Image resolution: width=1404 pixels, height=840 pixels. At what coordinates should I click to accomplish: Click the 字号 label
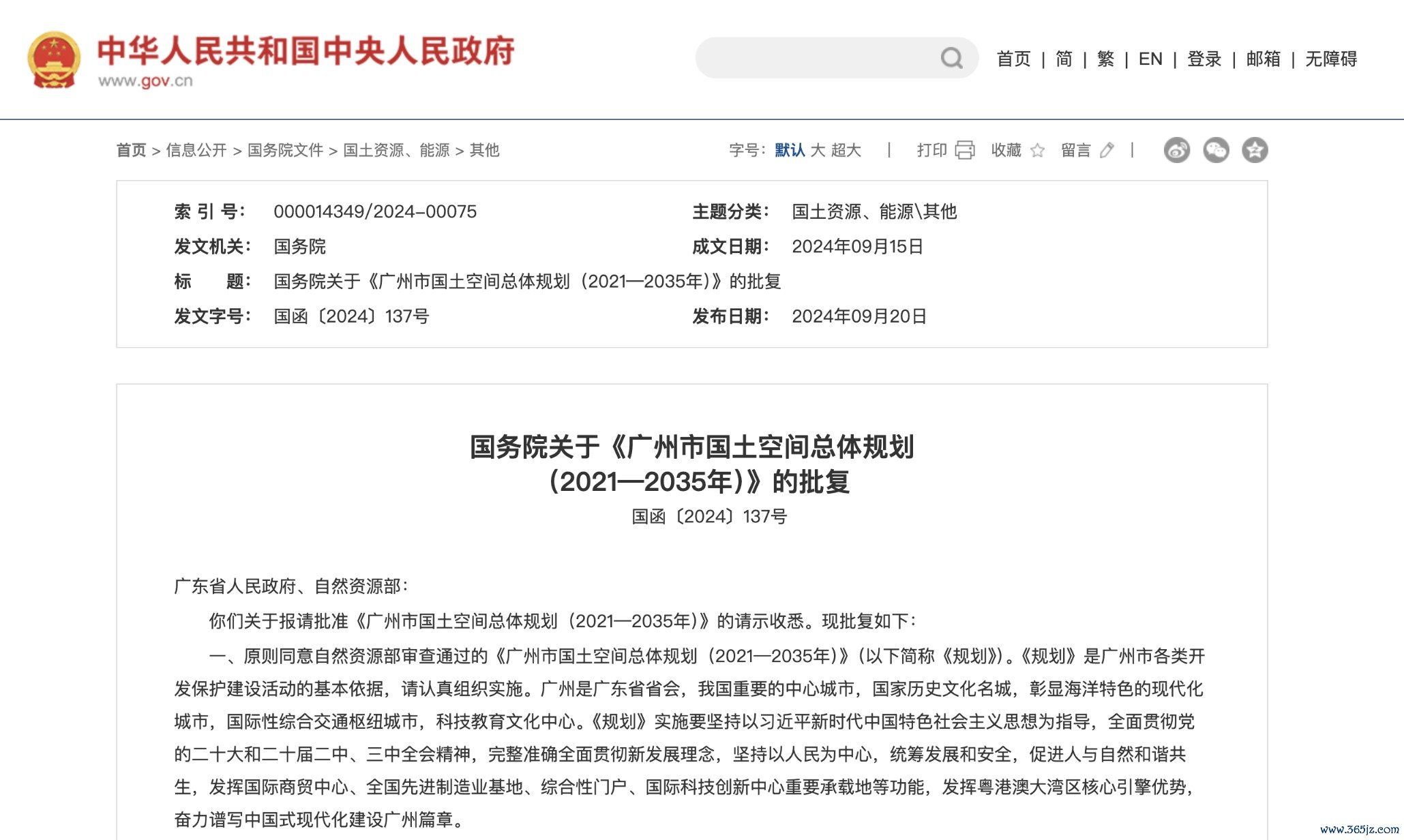747,150
